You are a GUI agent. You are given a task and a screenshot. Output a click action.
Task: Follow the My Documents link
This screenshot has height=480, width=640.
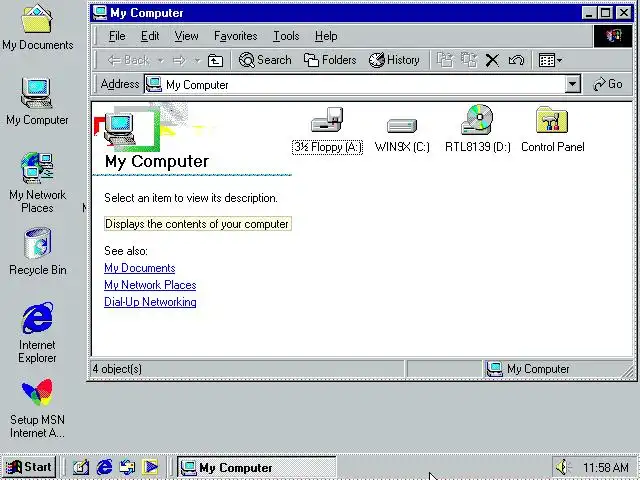[x=140, y=268]
